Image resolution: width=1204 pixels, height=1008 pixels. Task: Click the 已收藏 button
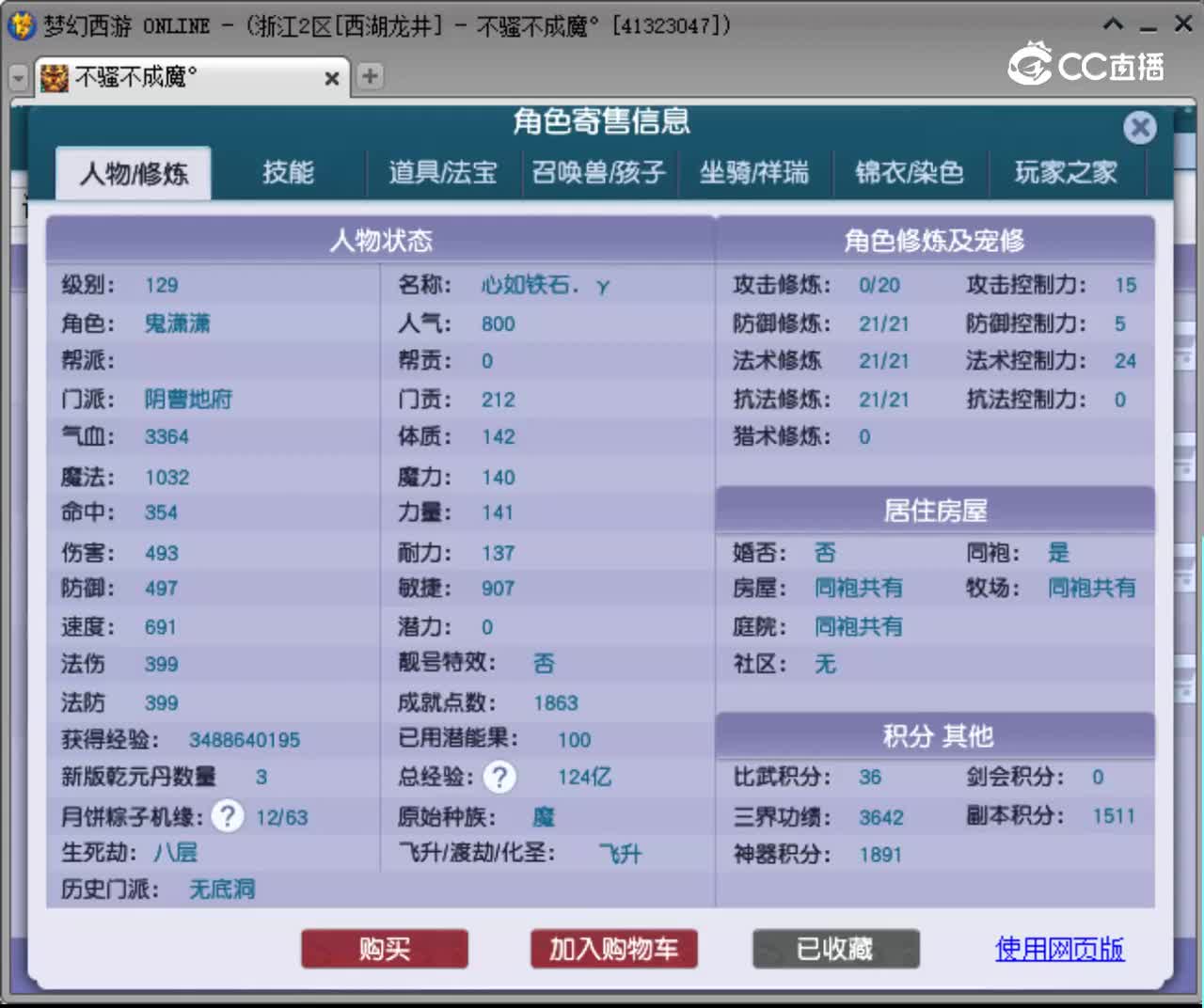[835, 949]
